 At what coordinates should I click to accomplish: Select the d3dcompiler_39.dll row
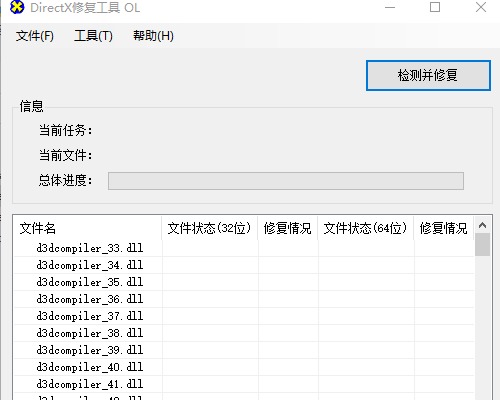(x=244, y=350)
